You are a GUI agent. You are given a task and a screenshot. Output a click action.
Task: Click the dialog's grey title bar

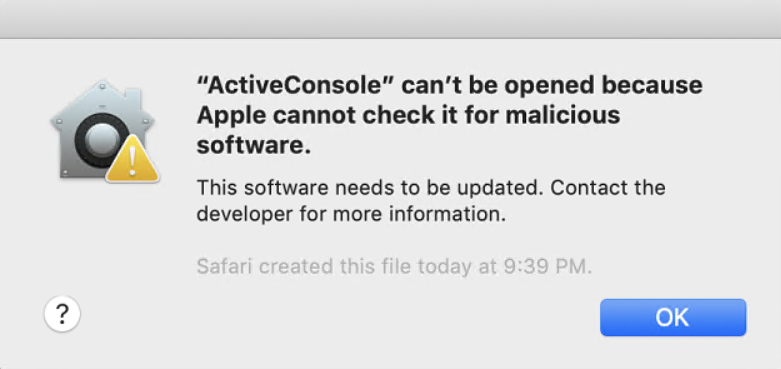click(x=390, y=19)
